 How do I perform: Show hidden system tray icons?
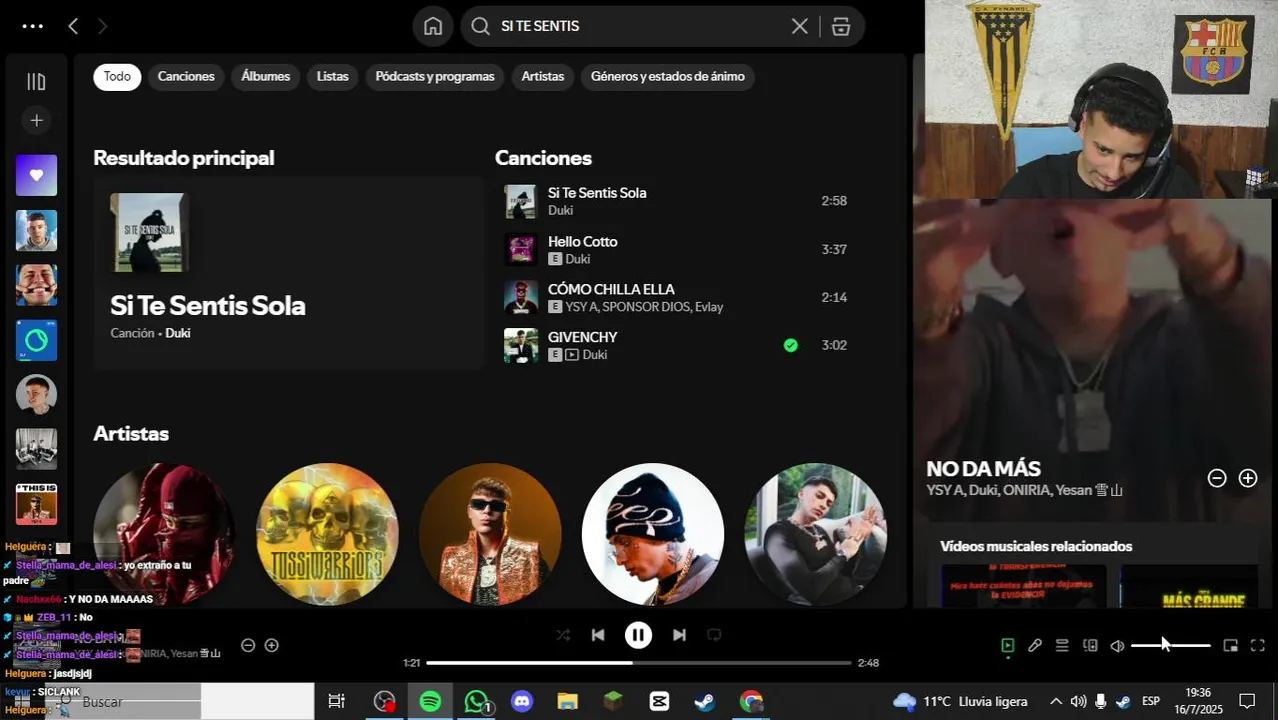1055,702
